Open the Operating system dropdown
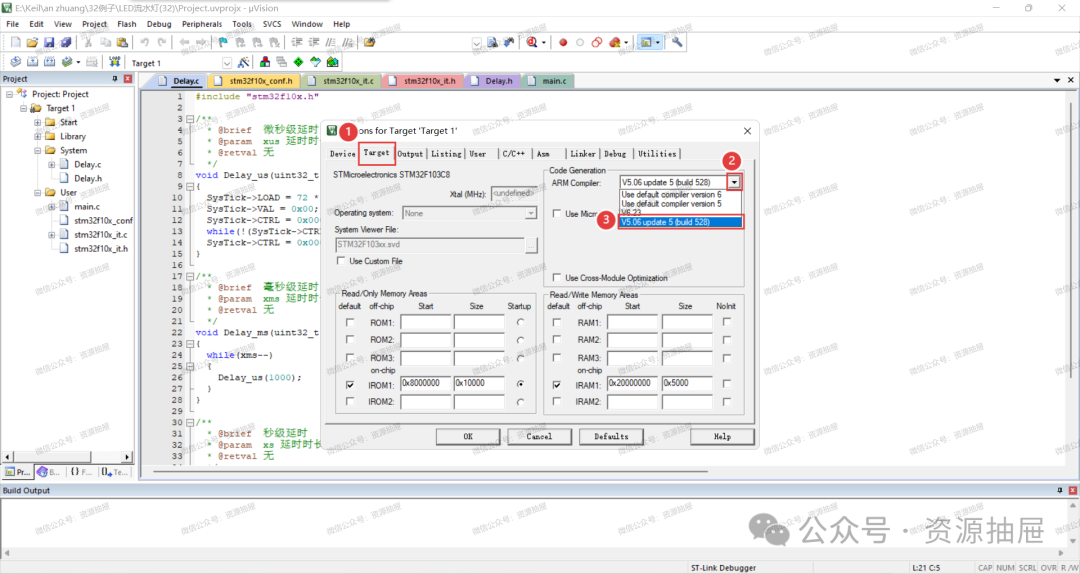This screenshot has height=574, width=1080. 531,214
